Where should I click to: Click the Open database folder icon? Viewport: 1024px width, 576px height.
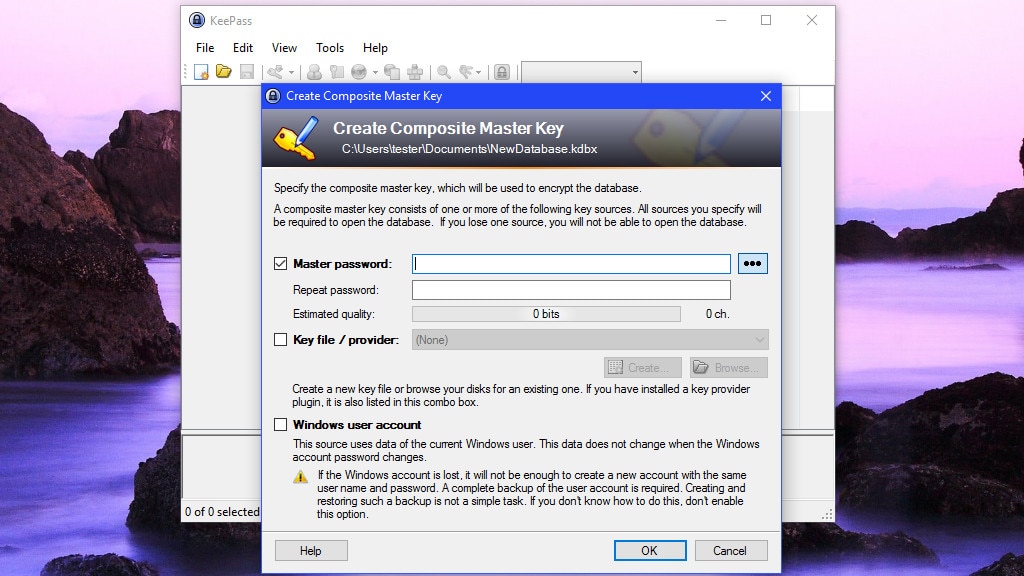[223, 71]
